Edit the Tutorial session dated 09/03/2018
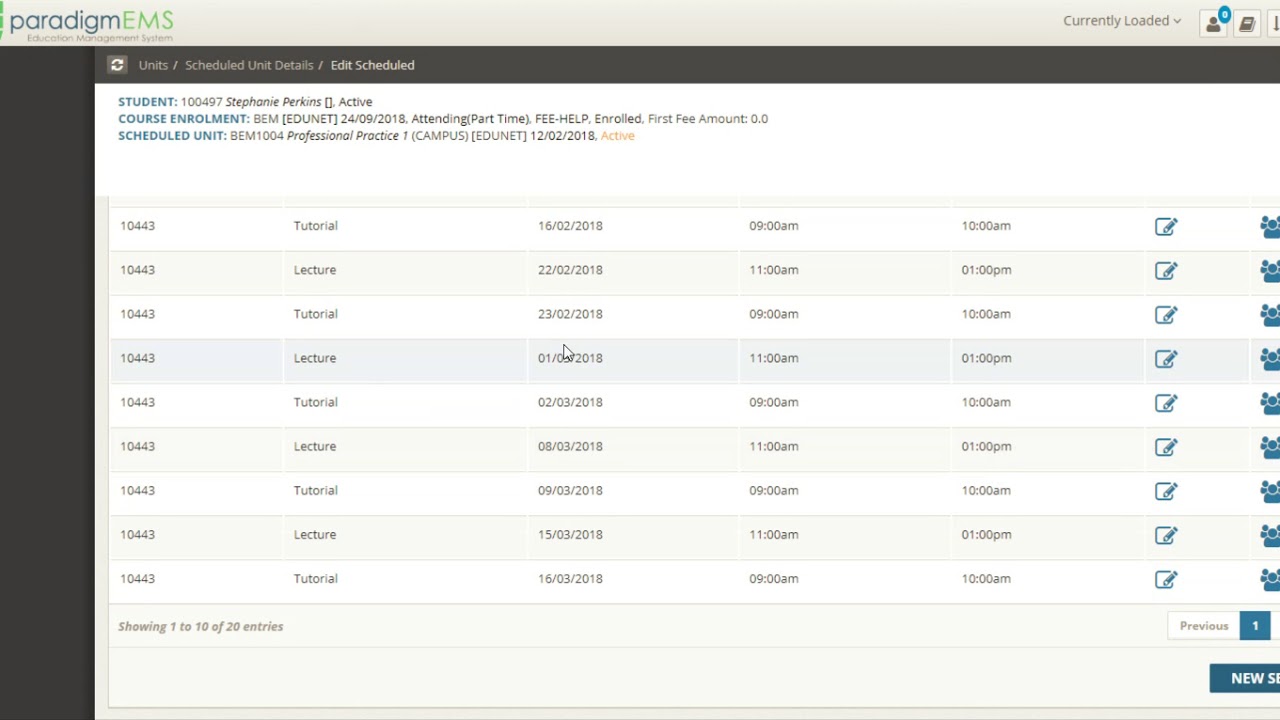The width and height of the screenshot is (1280, 720). click(1166, 491)
